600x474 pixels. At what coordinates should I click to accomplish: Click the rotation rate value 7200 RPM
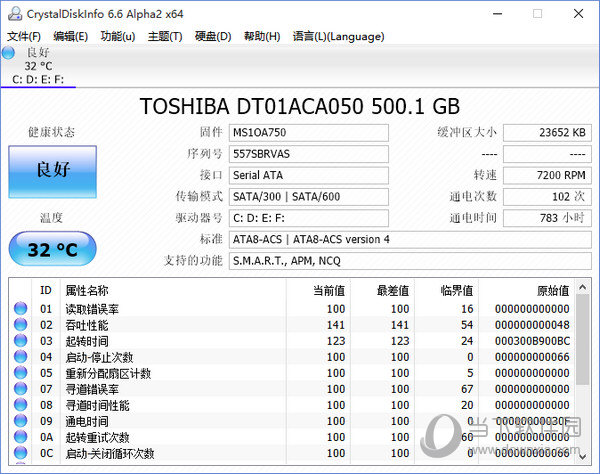(547, 176)
